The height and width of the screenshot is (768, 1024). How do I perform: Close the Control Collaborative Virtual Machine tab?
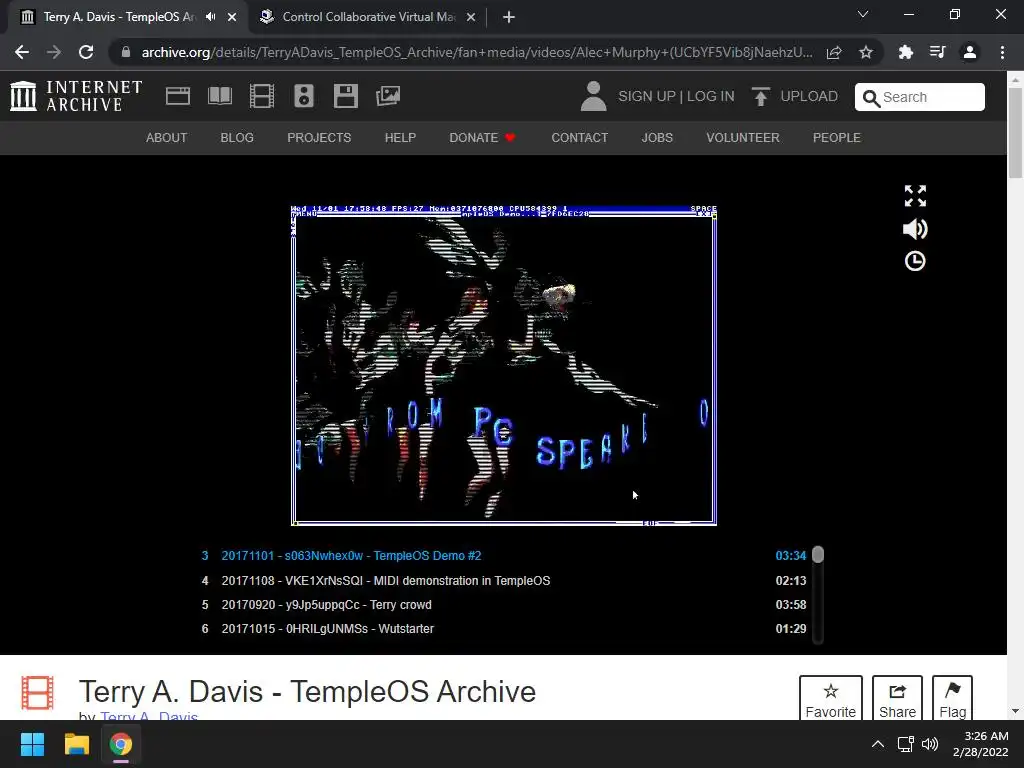(471, 18)
